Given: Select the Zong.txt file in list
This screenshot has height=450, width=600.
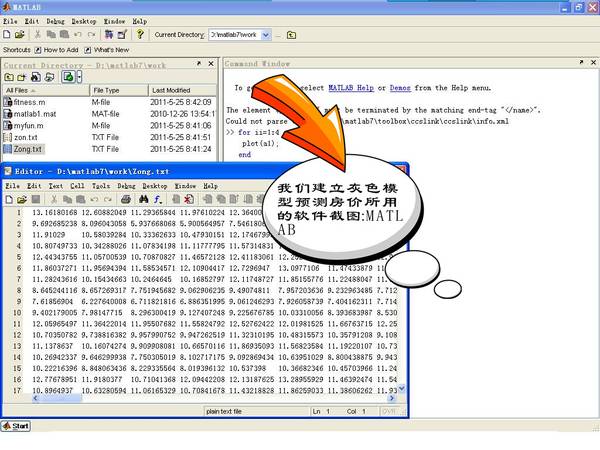Looking at the screenshot, I should [x=28, y=149].
